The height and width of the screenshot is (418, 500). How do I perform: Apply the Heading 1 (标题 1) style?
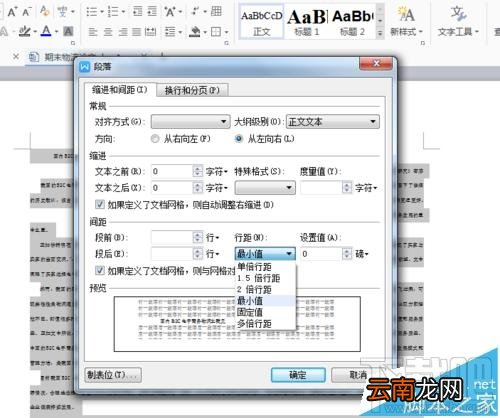tap(307, 22)
